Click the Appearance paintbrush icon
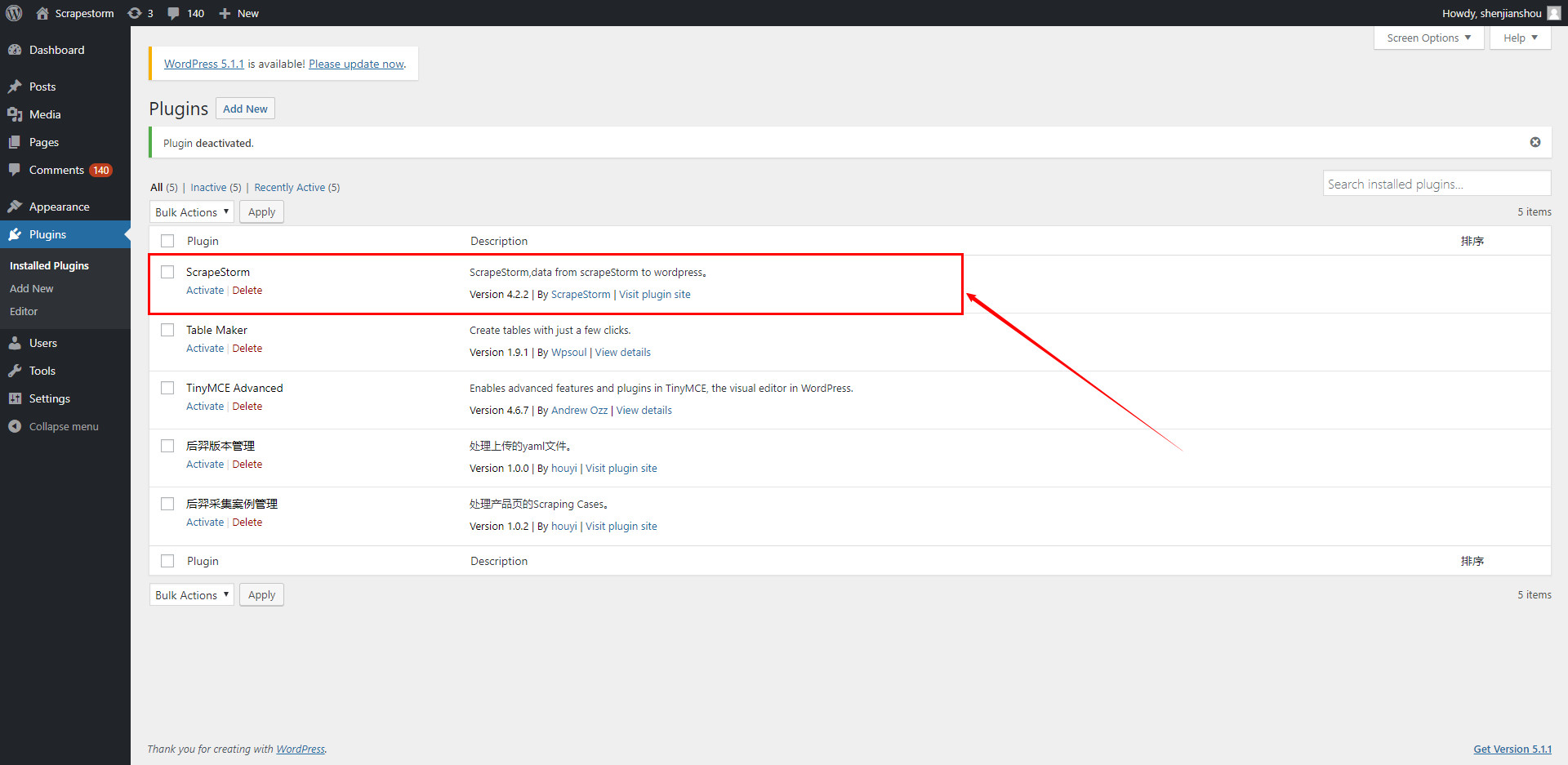The width and height of the screenshot is (1568, 765). (15, 207)
